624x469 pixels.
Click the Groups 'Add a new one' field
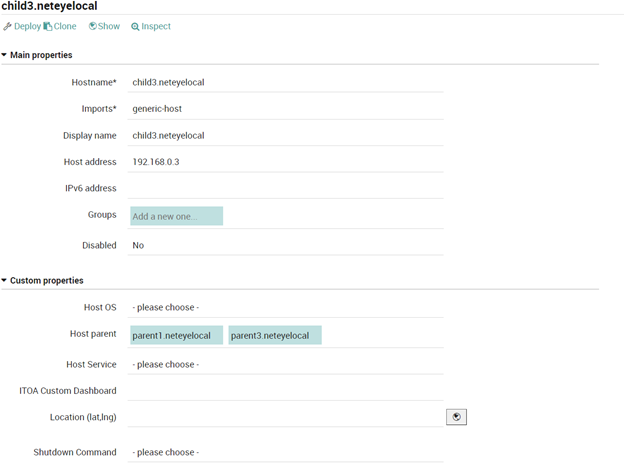[x=177, y=216]
